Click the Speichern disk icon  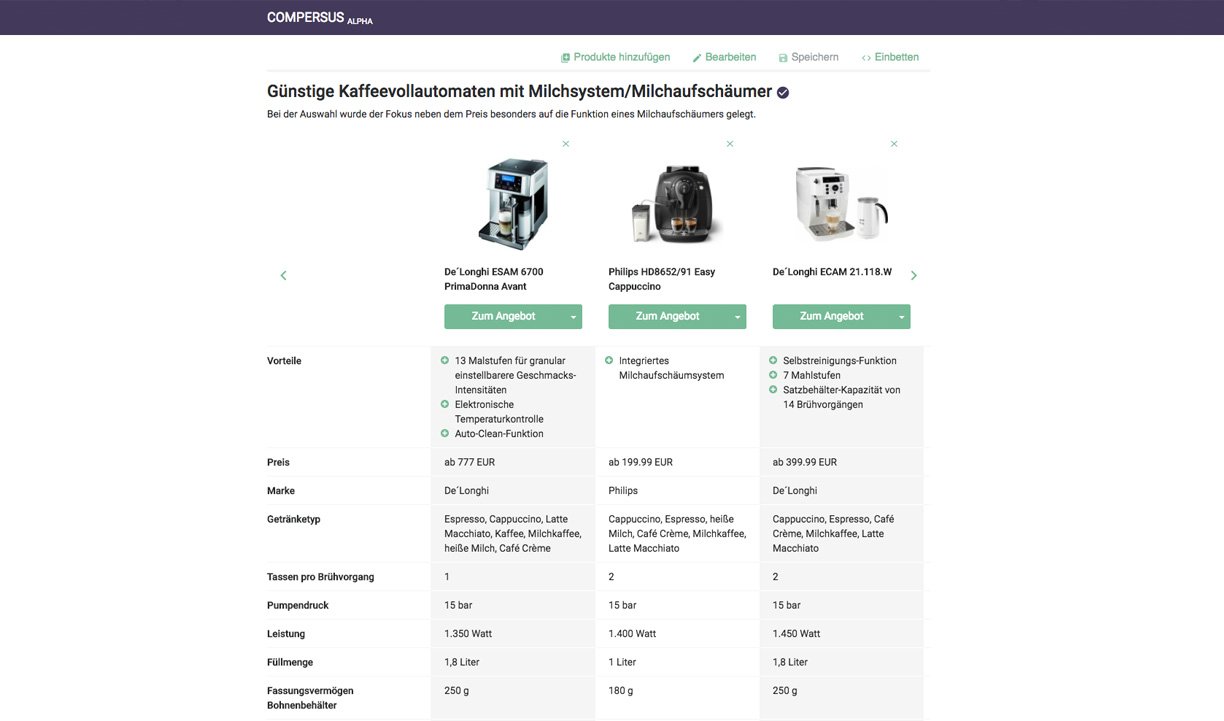point(783,58)
